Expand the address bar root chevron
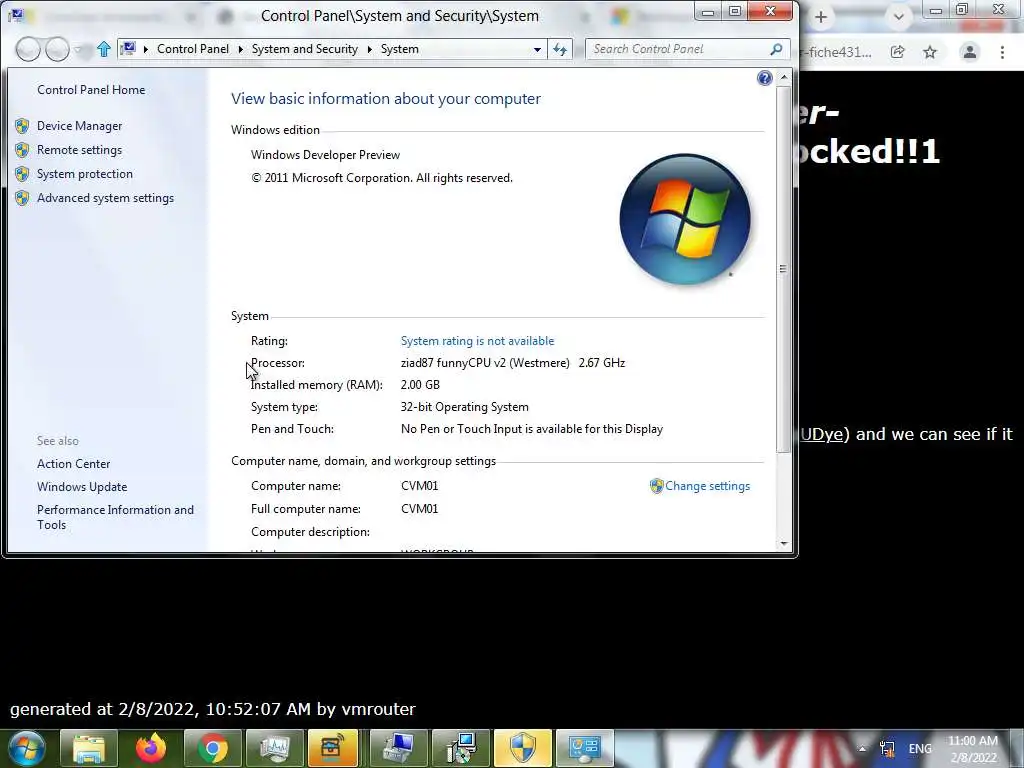 145,50
